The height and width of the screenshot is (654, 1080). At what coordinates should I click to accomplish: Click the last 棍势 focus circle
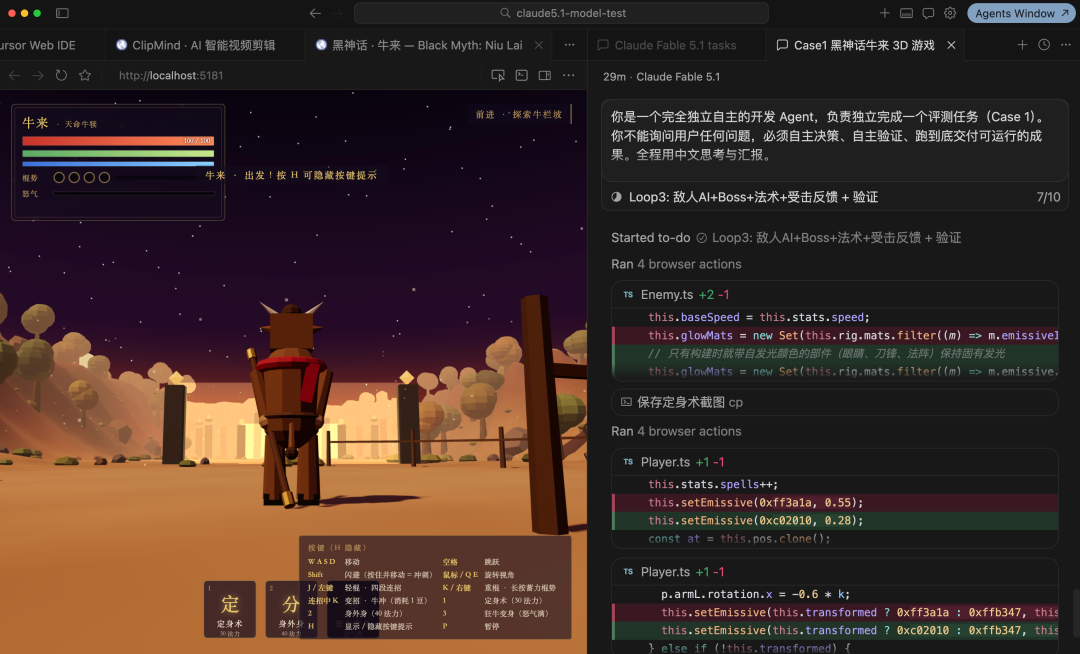(x=104, y=178)
